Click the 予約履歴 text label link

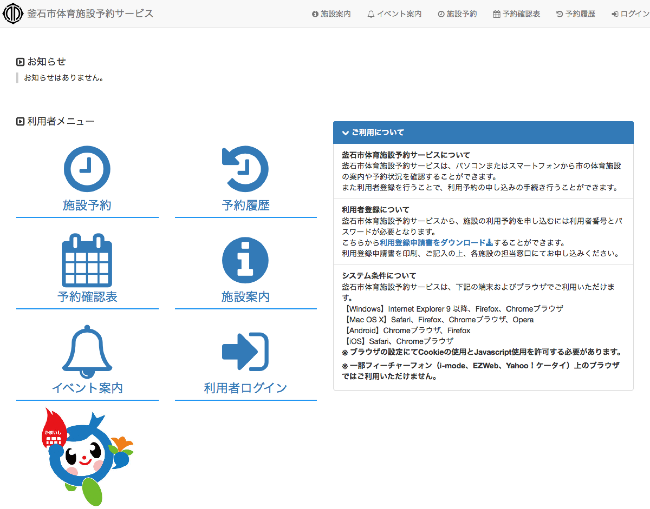(x=245, y=206)
